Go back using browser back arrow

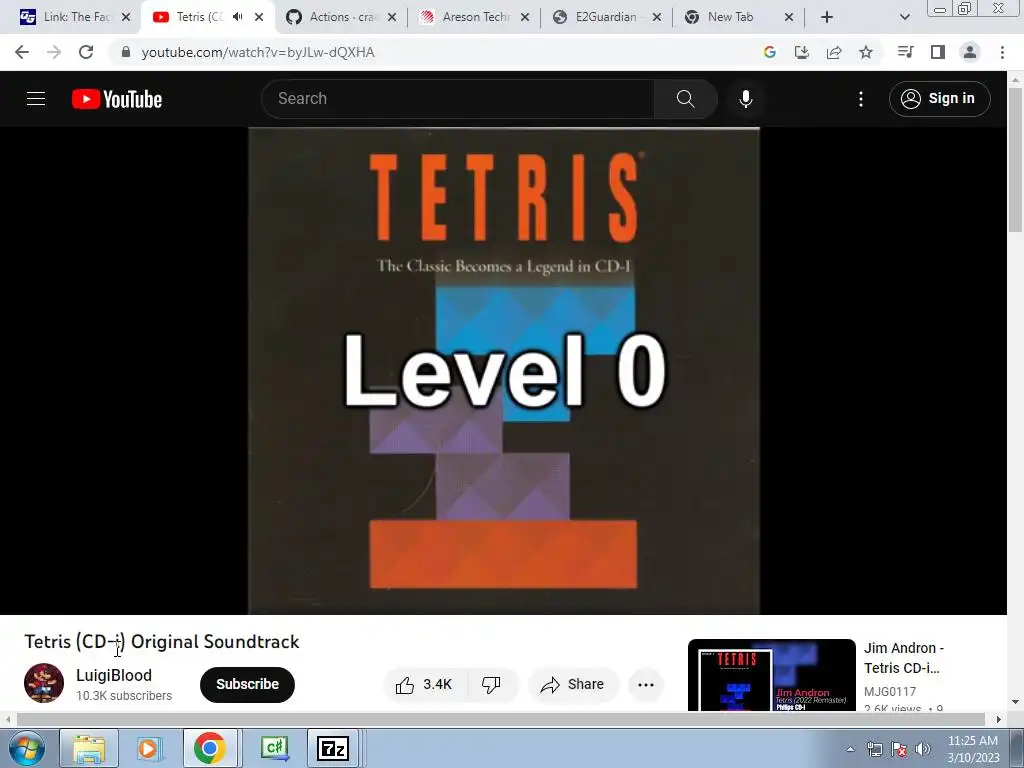point(22,52)
